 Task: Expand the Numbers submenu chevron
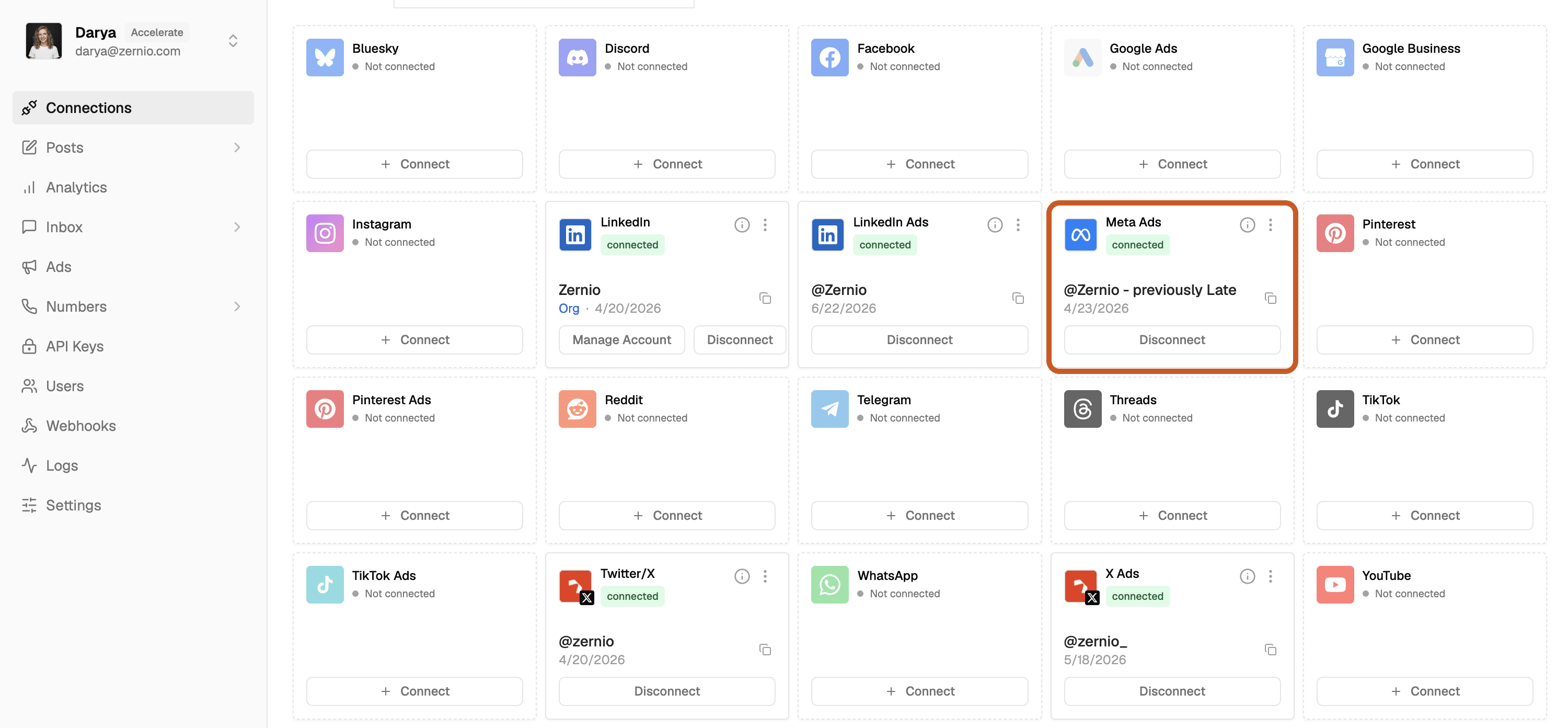237,306
